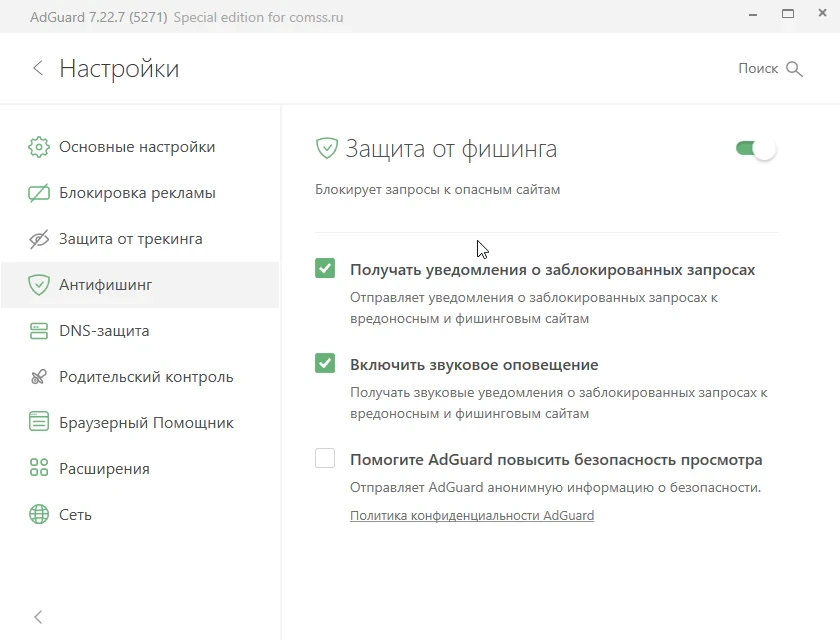
Task: Click the shield icon next to Защита от фишинга heading
Action: point(327,148)
